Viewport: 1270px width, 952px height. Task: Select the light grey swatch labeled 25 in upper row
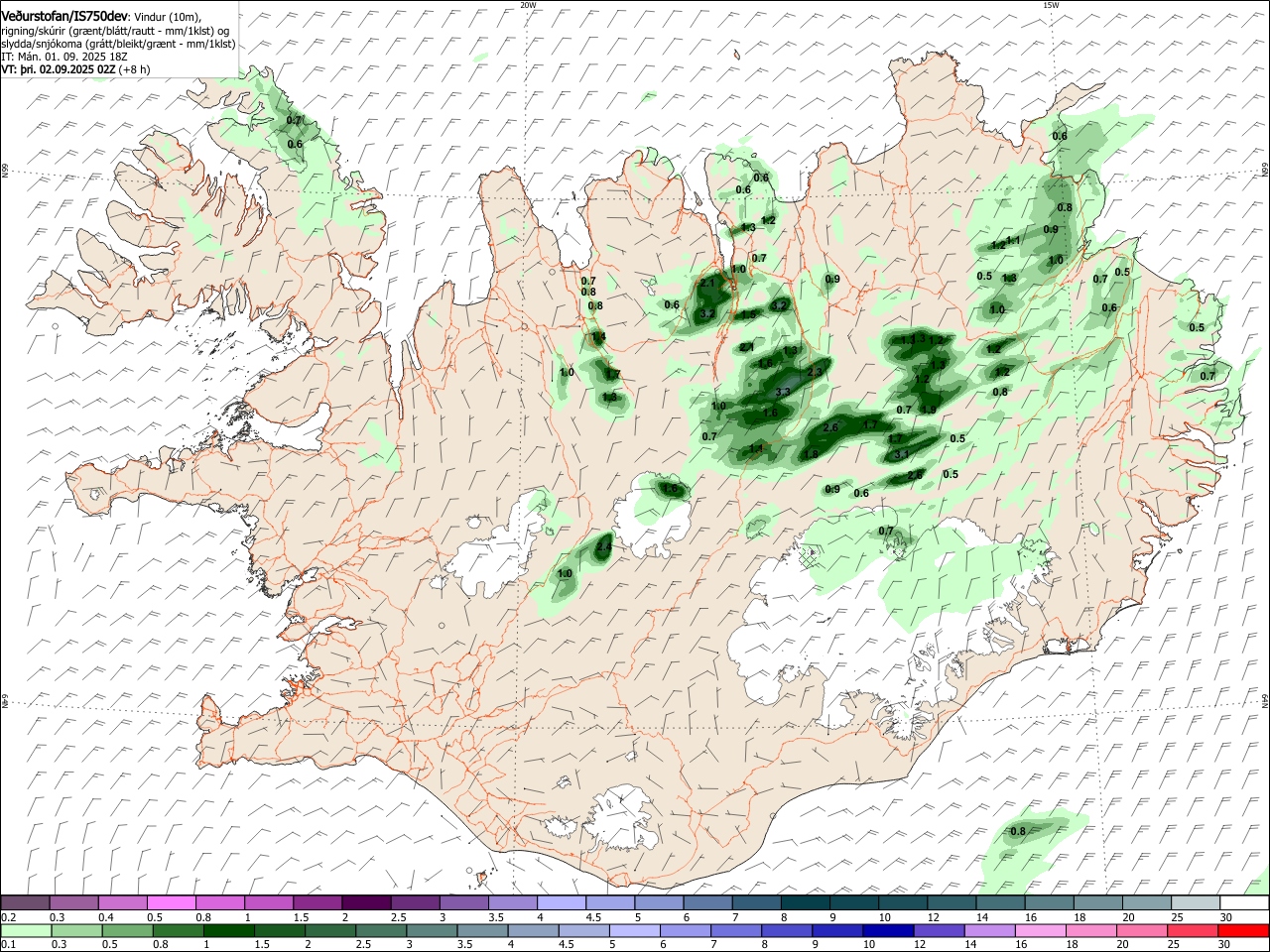coord(1196,902)
